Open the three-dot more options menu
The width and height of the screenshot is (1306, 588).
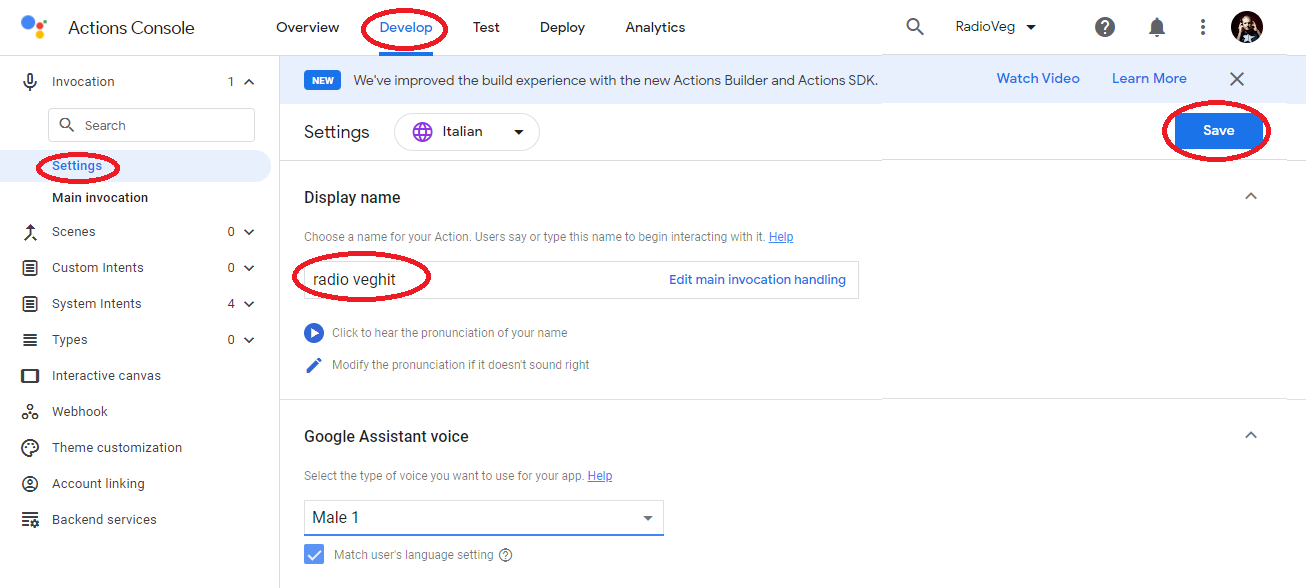(1203, 27)
